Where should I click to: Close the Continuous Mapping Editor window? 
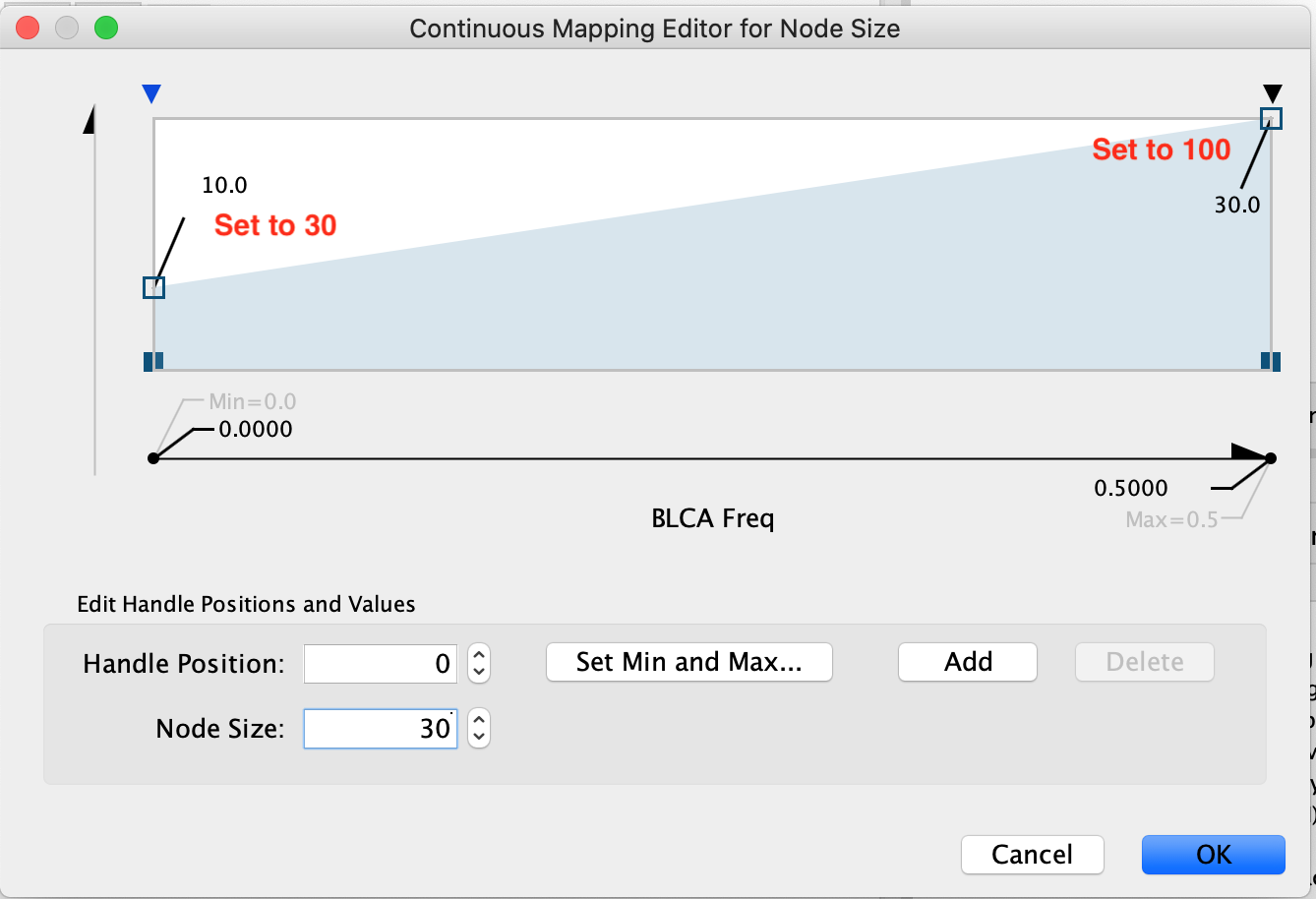[28, 29]
